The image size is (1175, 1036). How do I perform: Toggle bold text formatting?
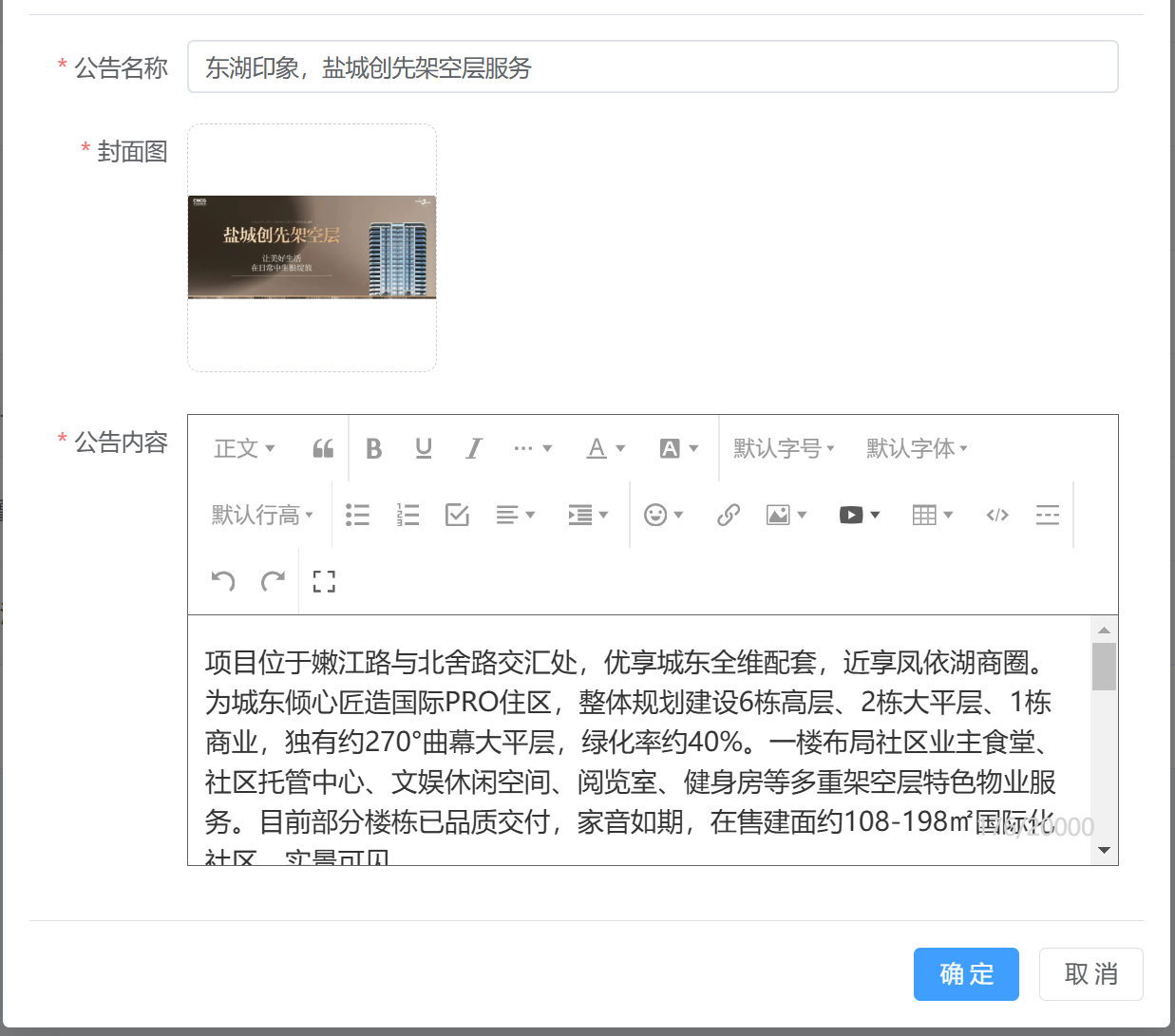[x=374, y=448]
